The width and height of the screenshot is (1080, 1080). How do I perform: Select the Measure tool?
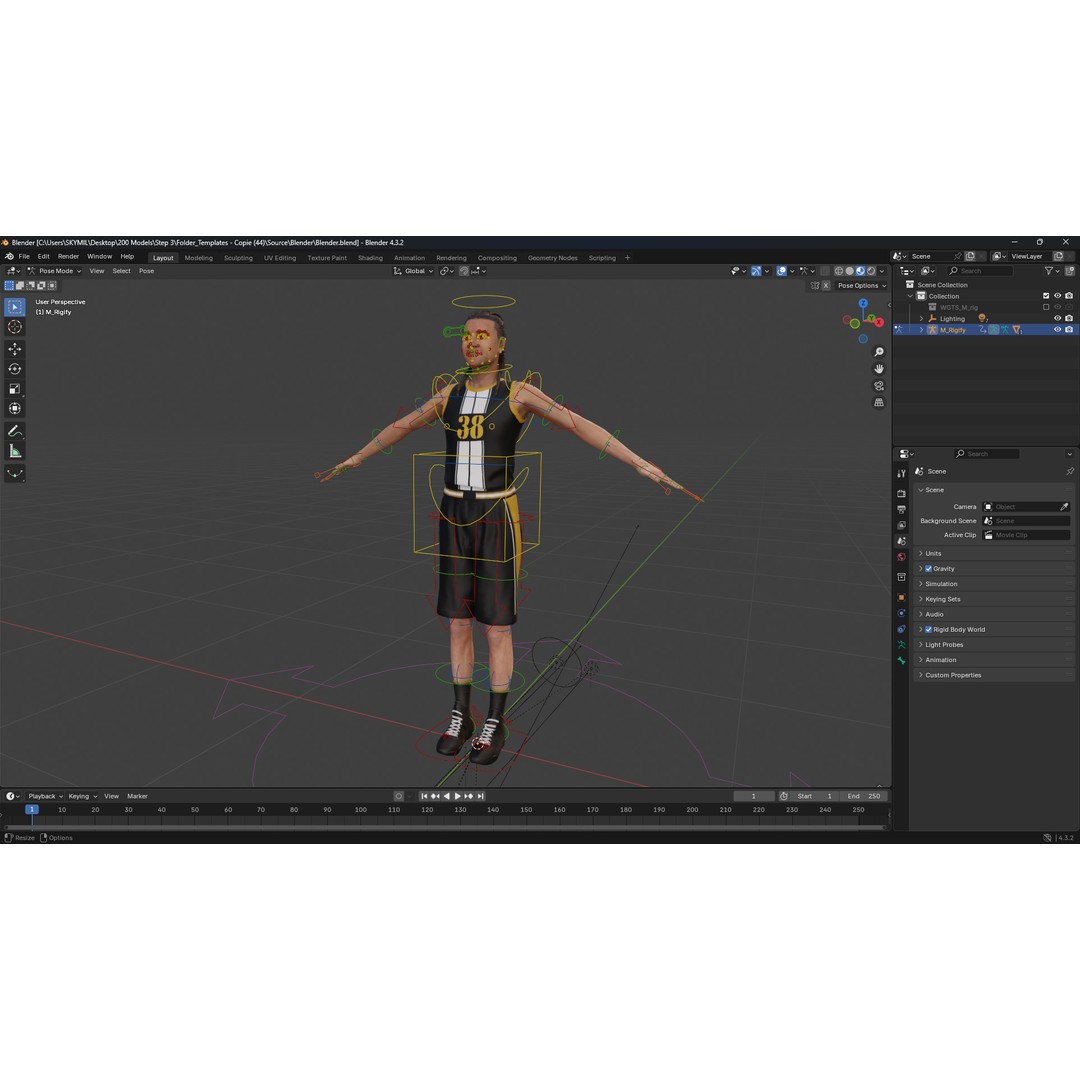[x=14, y=451]
